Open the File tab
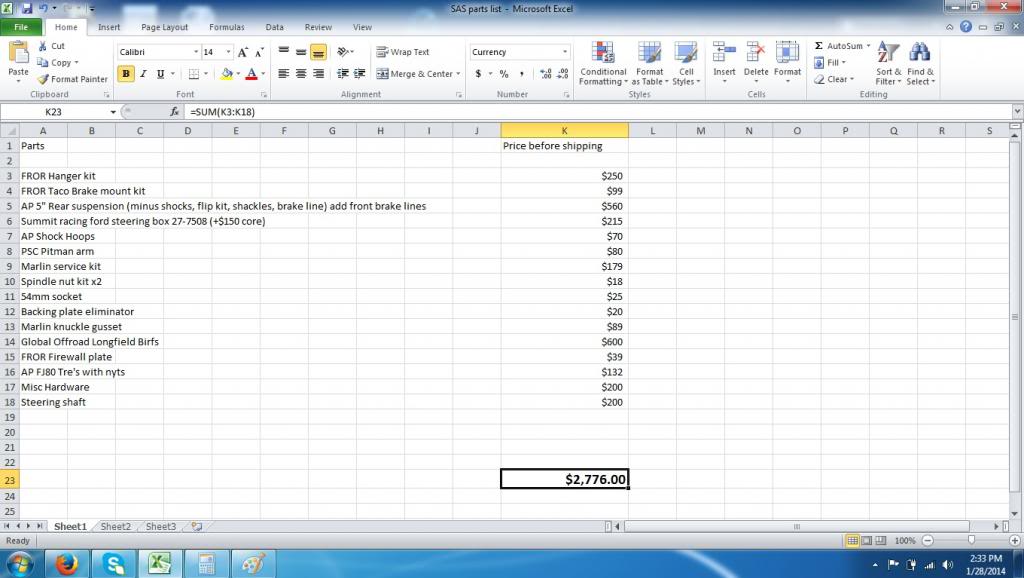Image resolution: width=1024 pixels, height=578 pixels. [x=21, y=27]
